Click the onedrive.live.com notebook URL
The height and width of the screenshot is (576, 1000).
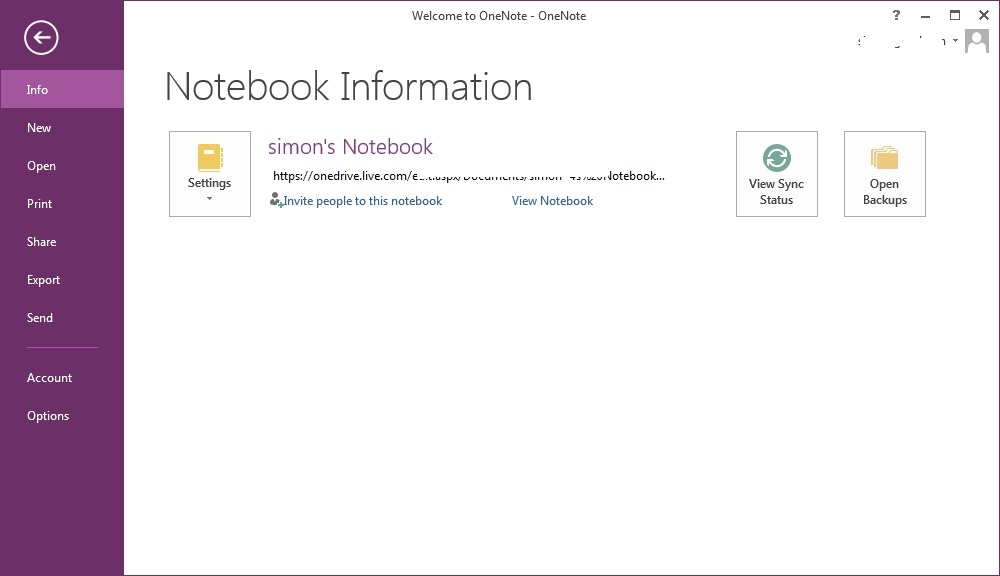point(469,176)
